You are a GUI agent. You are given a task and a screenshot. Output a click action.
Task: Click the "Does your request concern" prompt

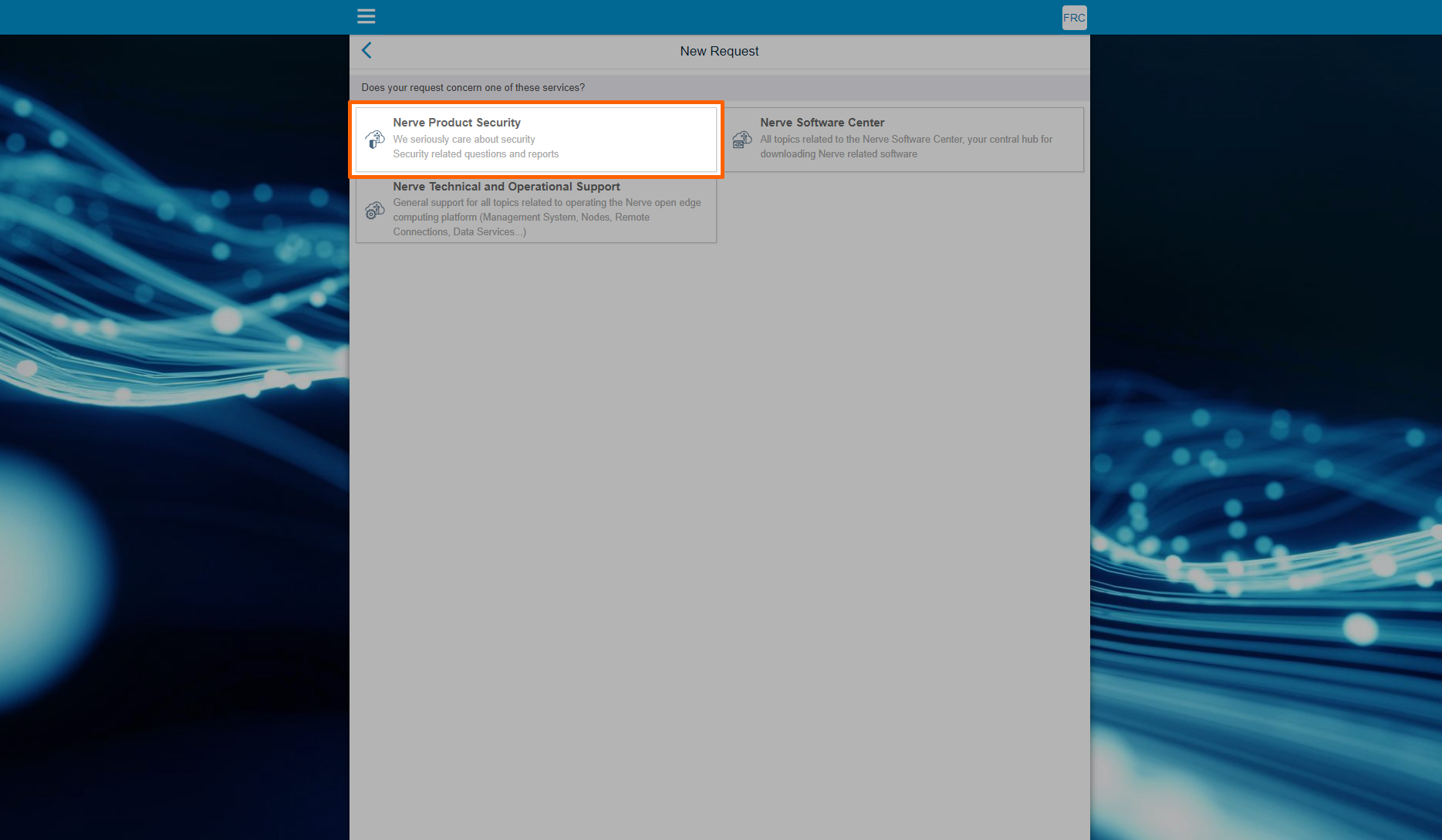[473, 88]
